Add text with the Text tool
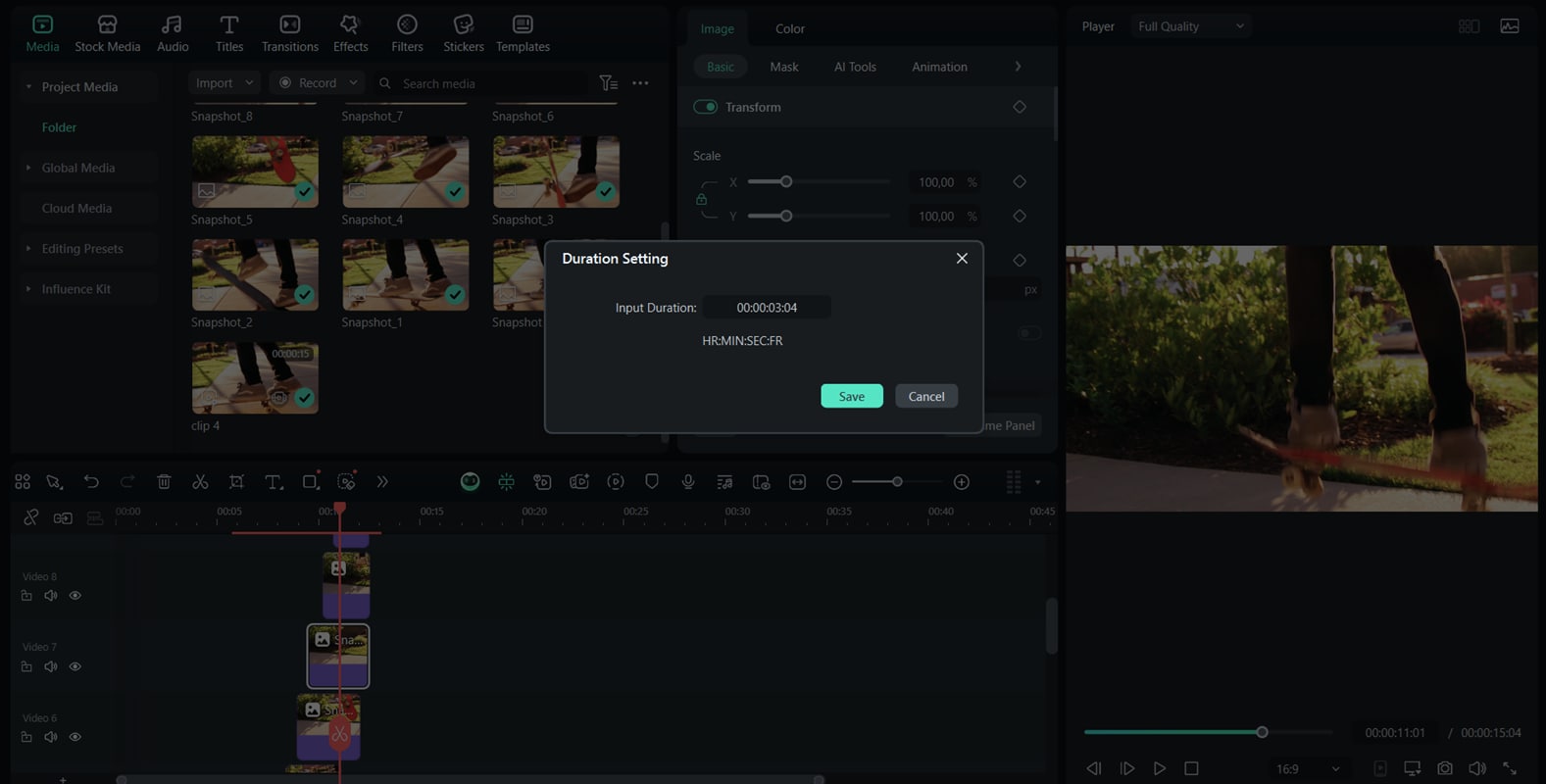1546x784 pixels. [x=274, y=481]
